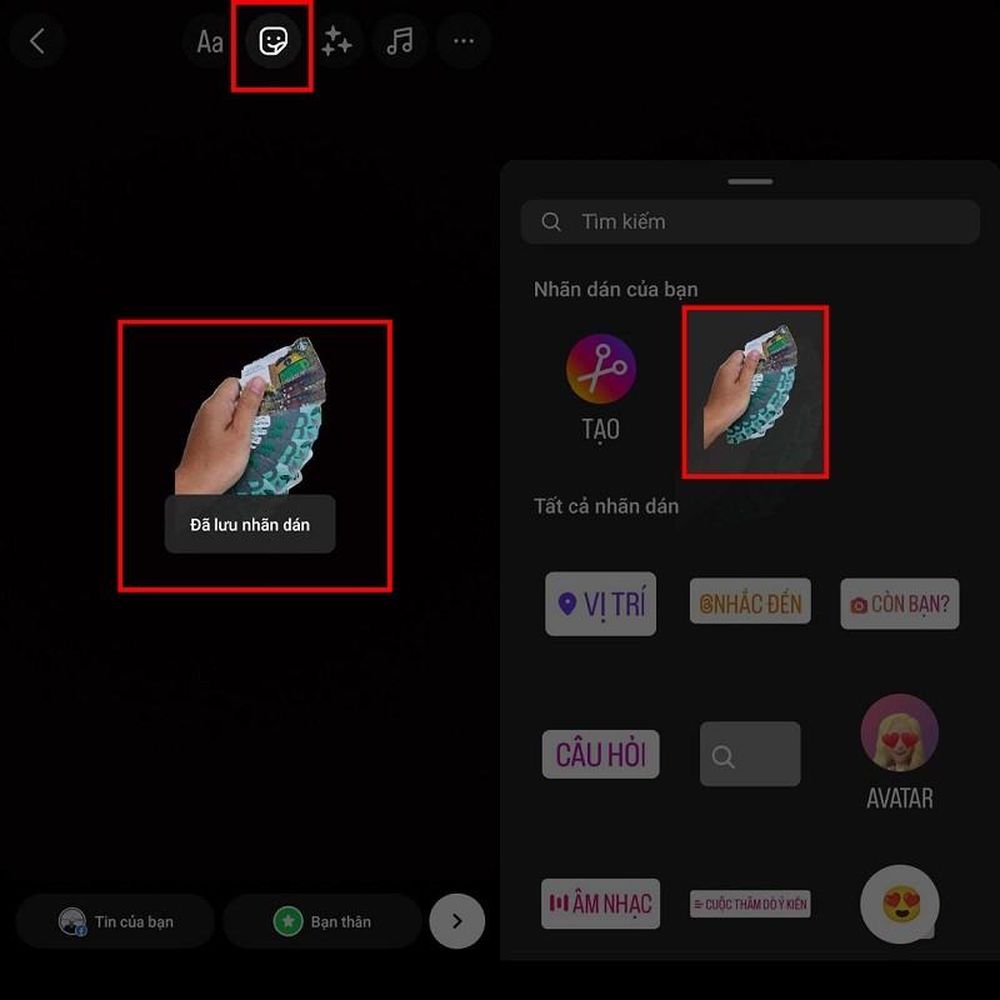This screenshot has height=1000, width=1000.
Task: Add the CÒN BẠN? sticker
Action: click(899, 603)
